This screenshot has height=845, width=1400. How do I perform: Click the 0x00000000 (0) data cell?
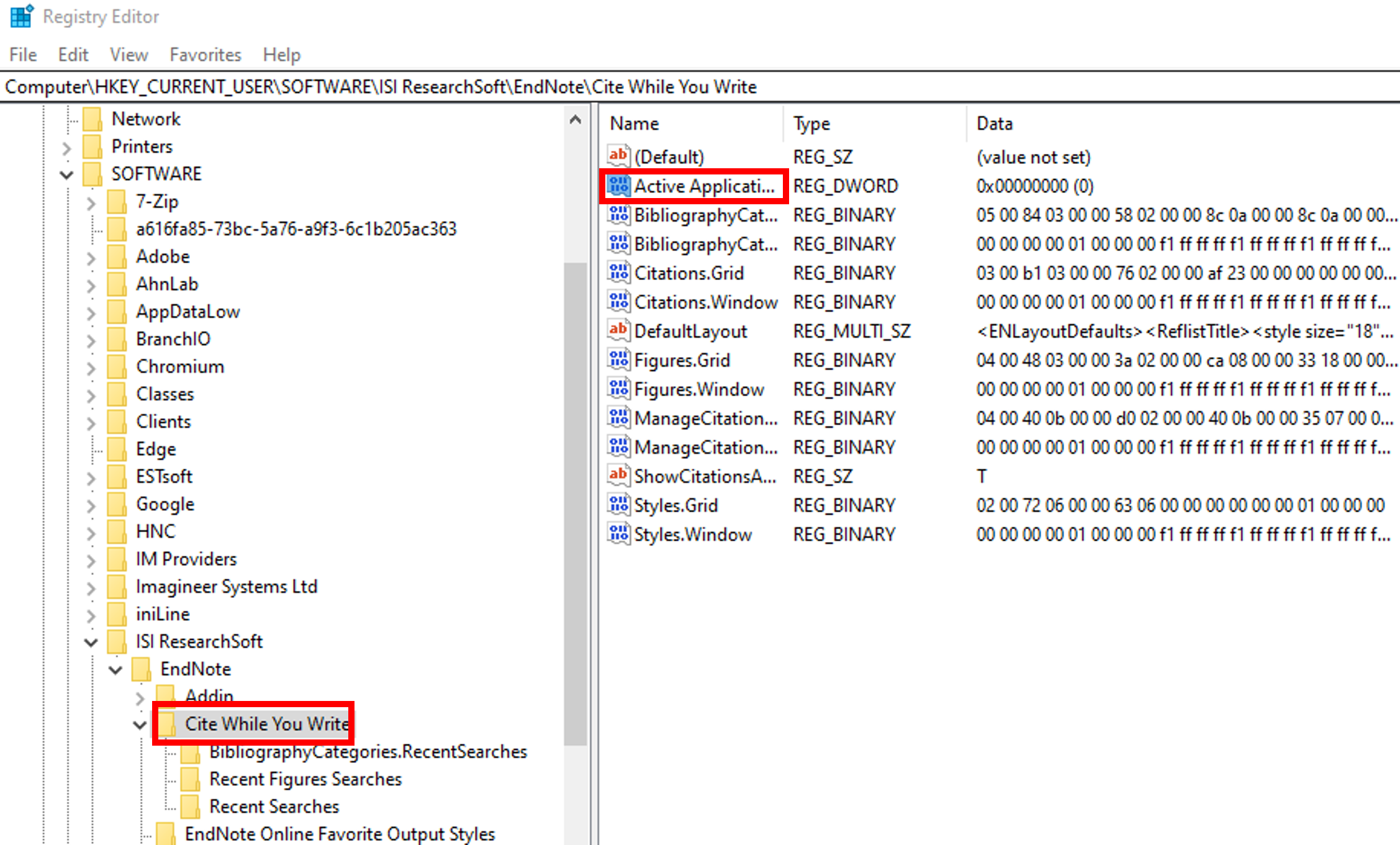[1035, 186]
